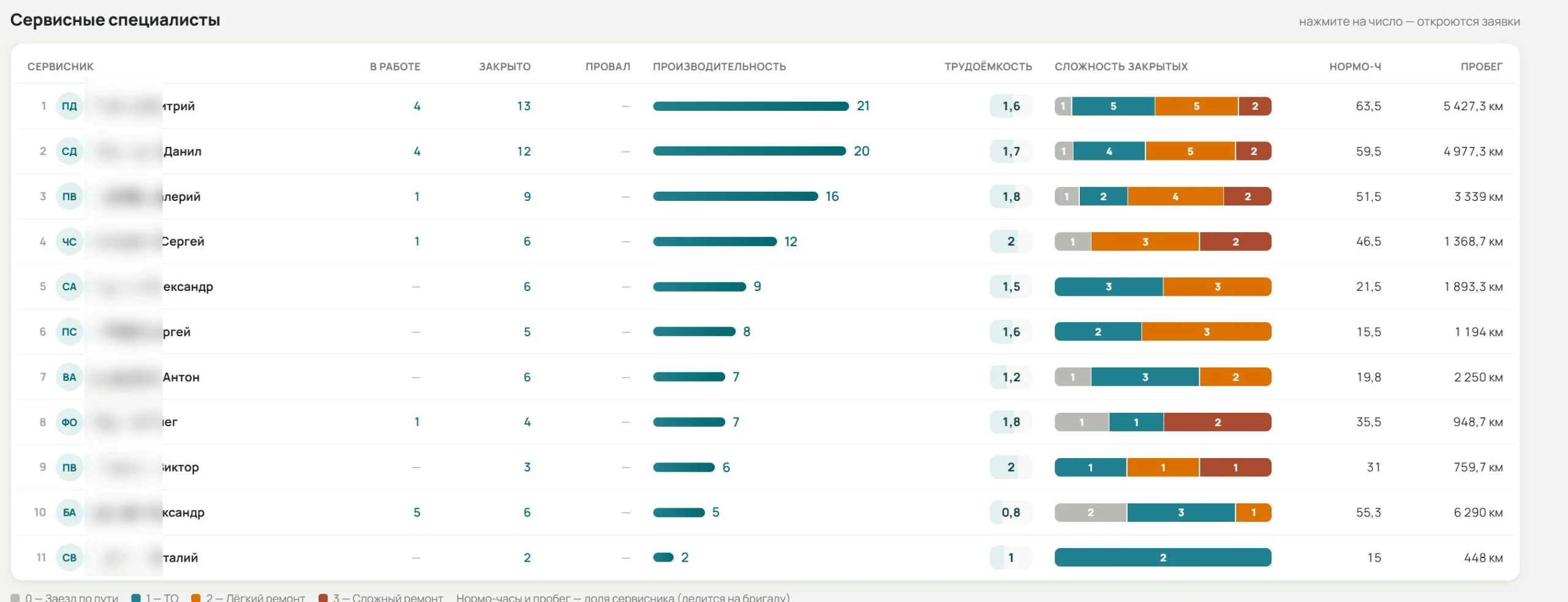Click the ФО avatar badge in row 8
This screenshot has width=1568, height=602.
tap(69, 422)
